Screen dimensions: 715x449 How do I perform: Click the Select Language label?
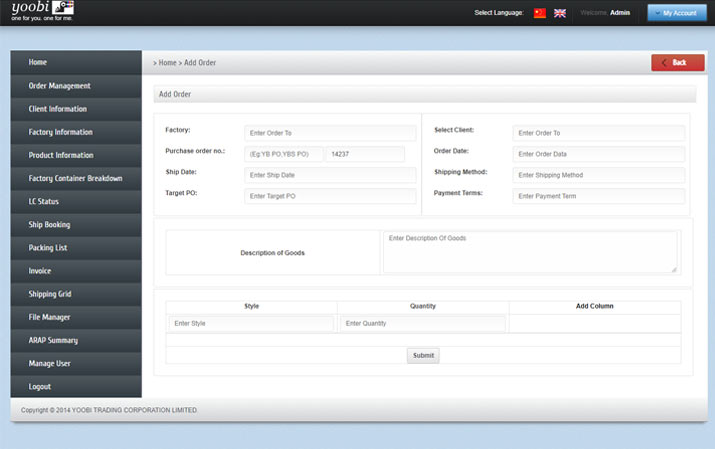coord(499,13)
